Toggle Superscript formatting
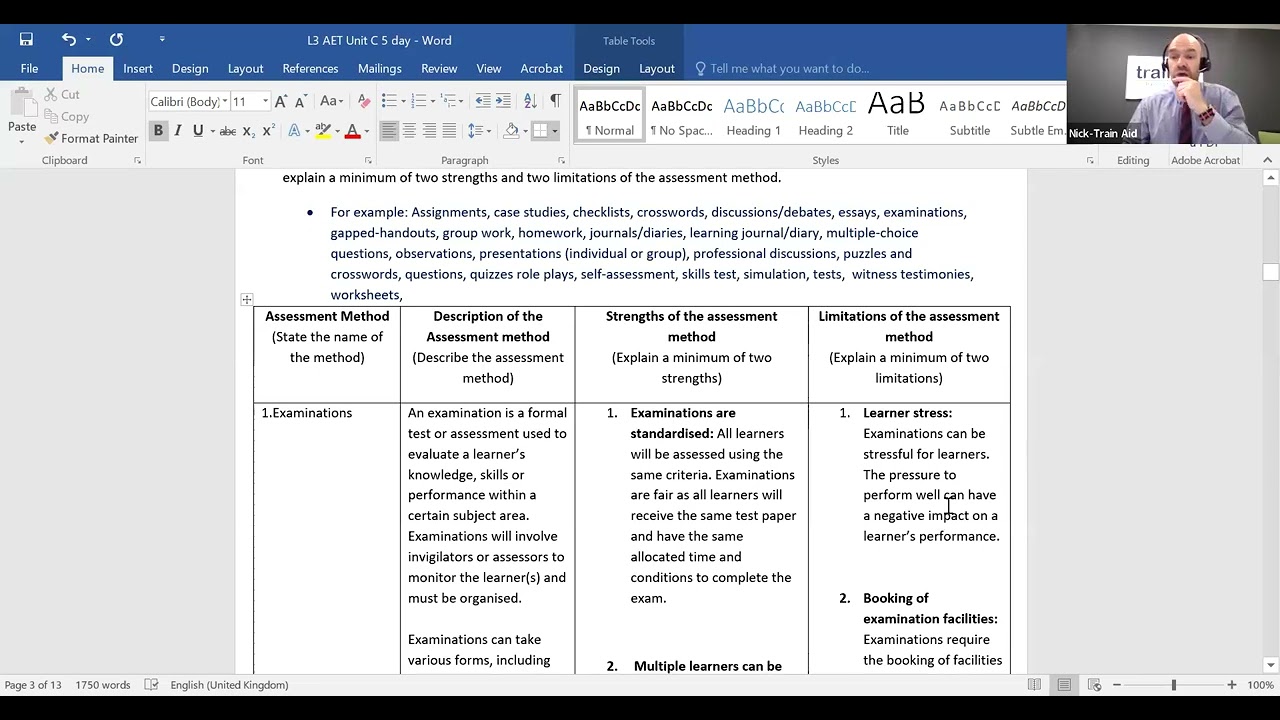 tap(268, 131)
